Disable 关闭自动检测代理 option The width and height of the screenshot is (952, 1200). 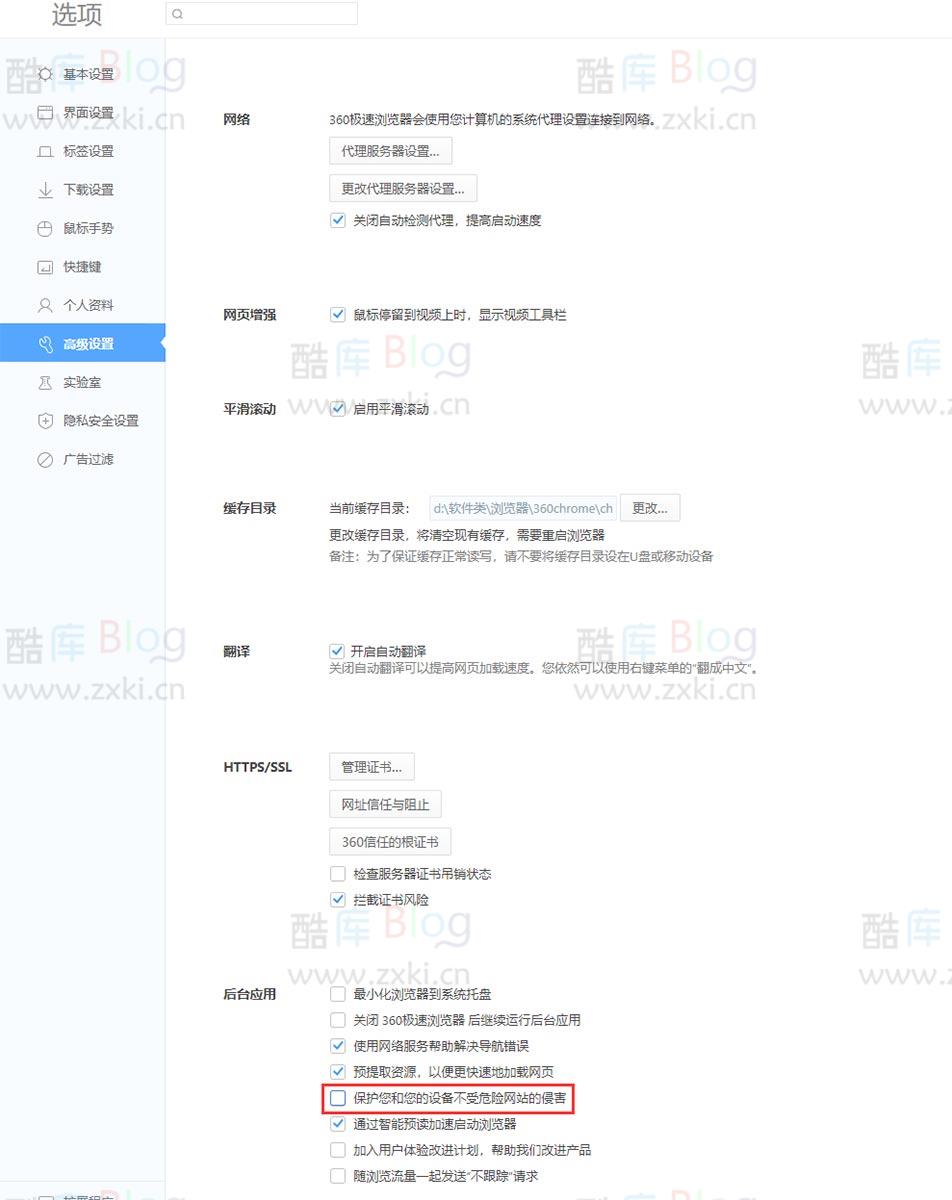[x=338, y=220]
